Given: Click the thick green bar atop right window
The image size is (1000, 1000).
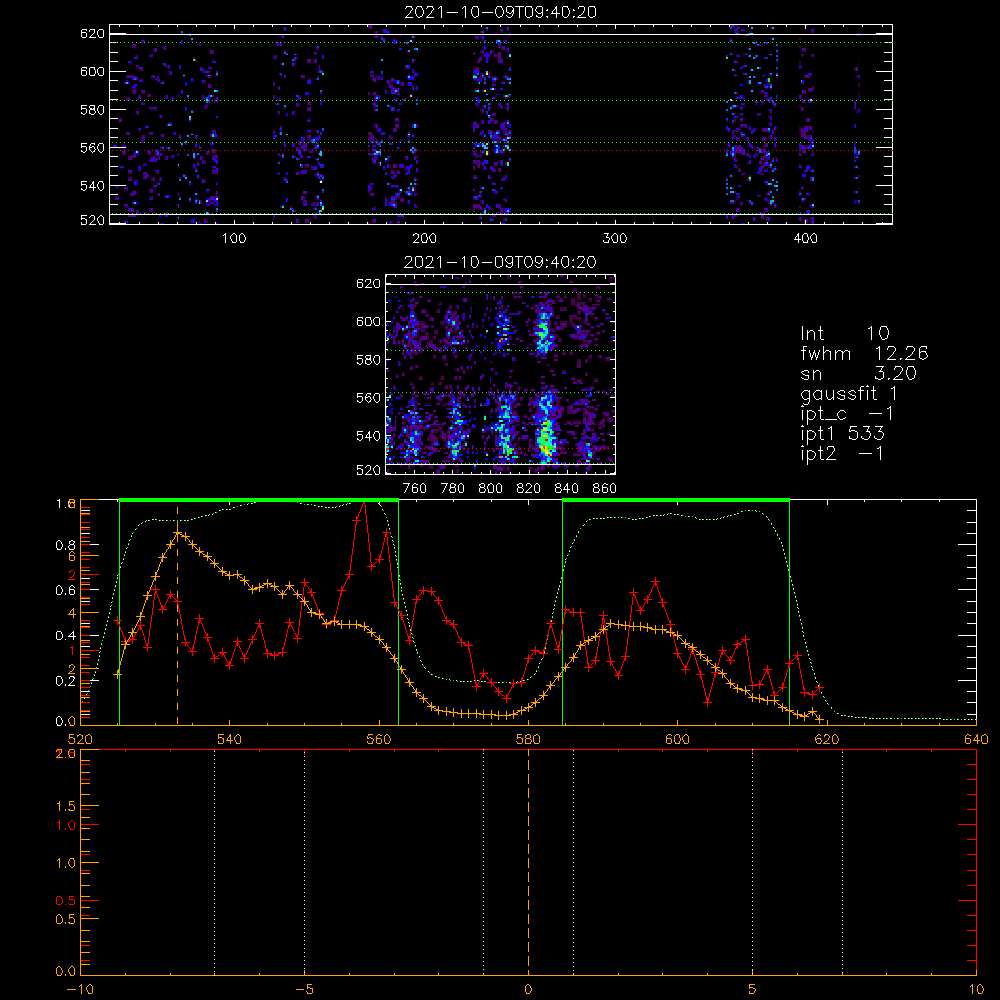Looking at the screenshot, I should click(676, 501).
